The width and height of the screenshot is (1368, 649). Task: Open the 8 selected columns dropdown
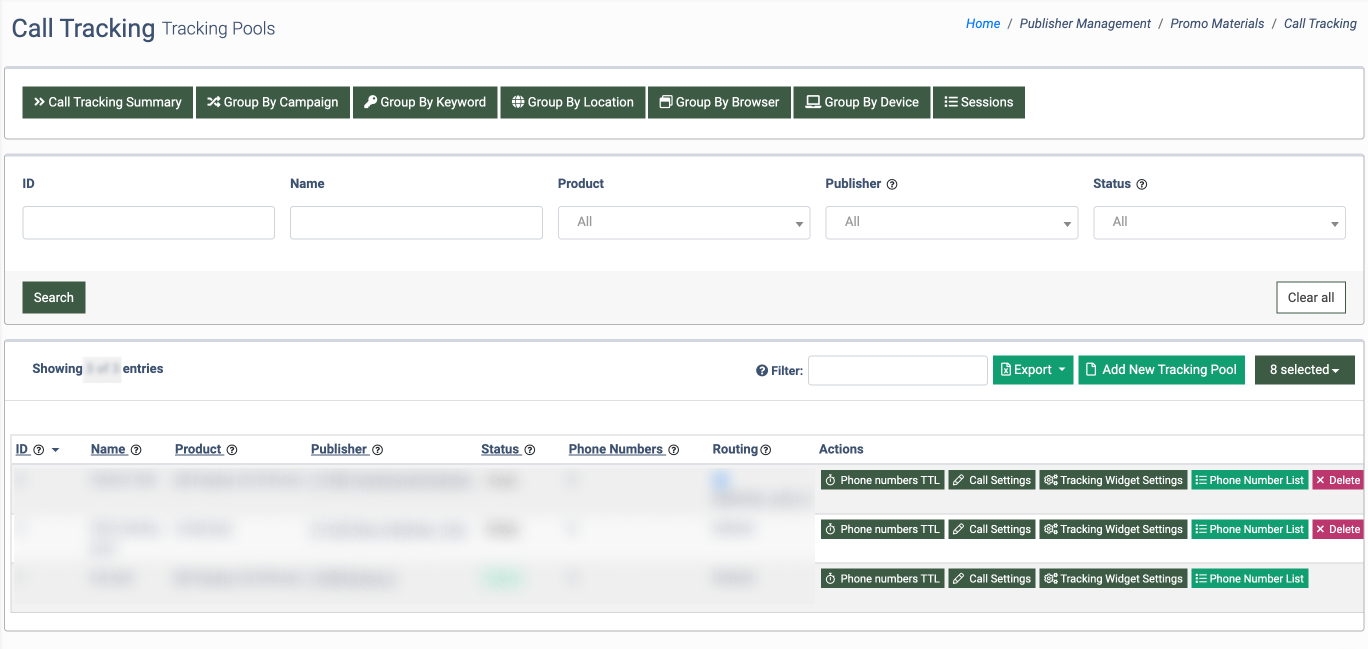pos(1304,370)
